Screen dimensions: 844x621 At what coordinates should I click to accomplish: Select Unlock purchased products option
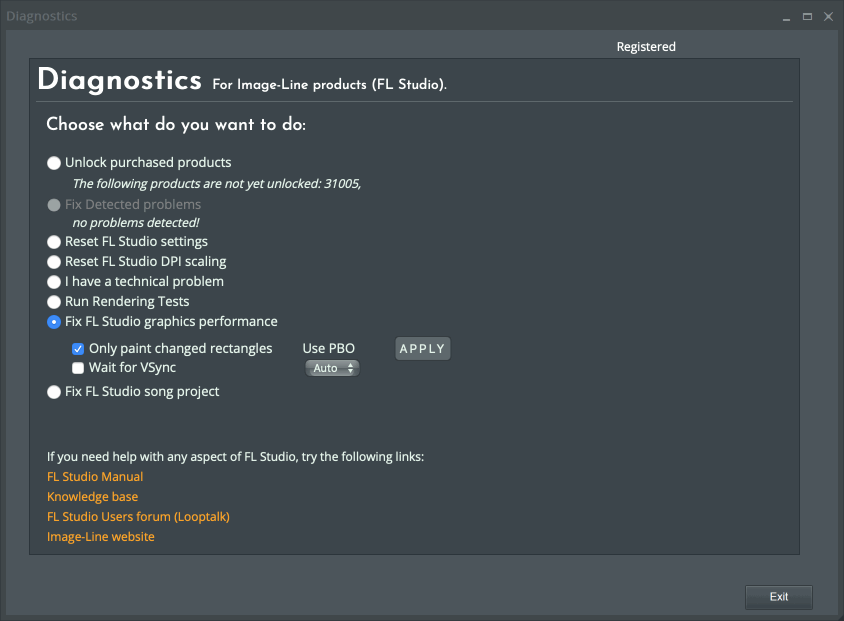54,163
